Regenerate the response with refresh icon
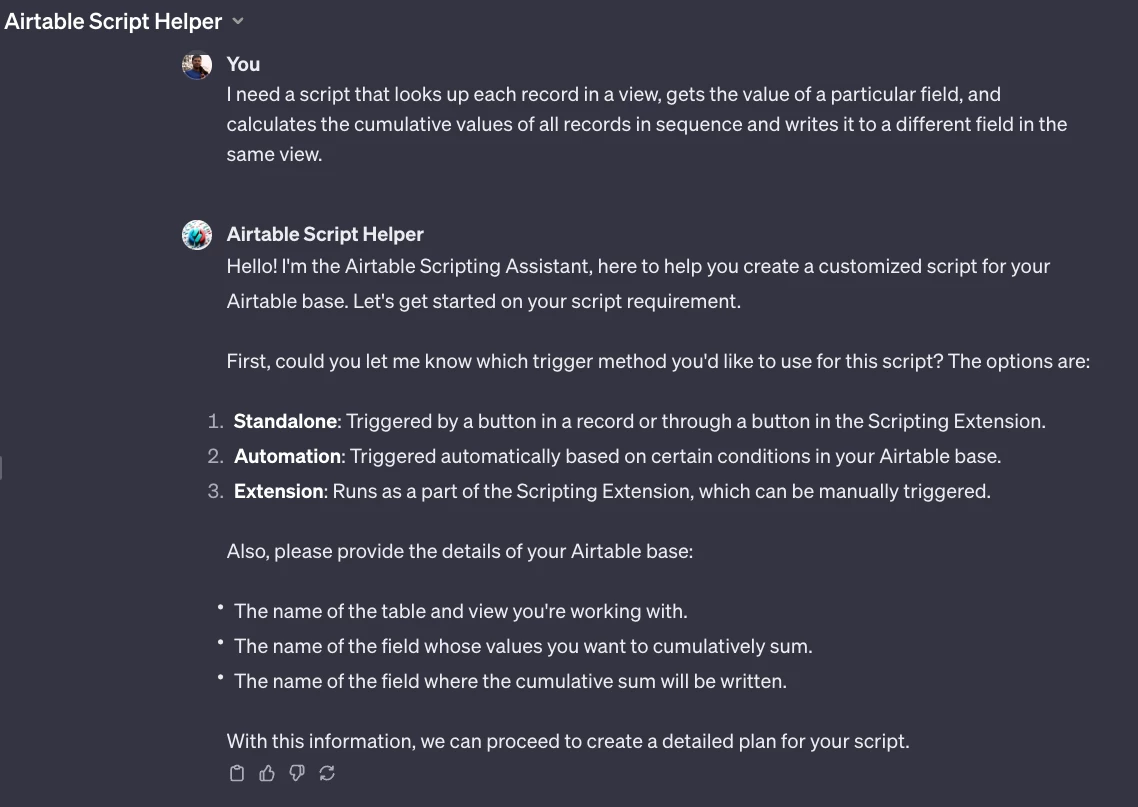The width and height of the screenshot is (1138, 807). tap(327, 774)
